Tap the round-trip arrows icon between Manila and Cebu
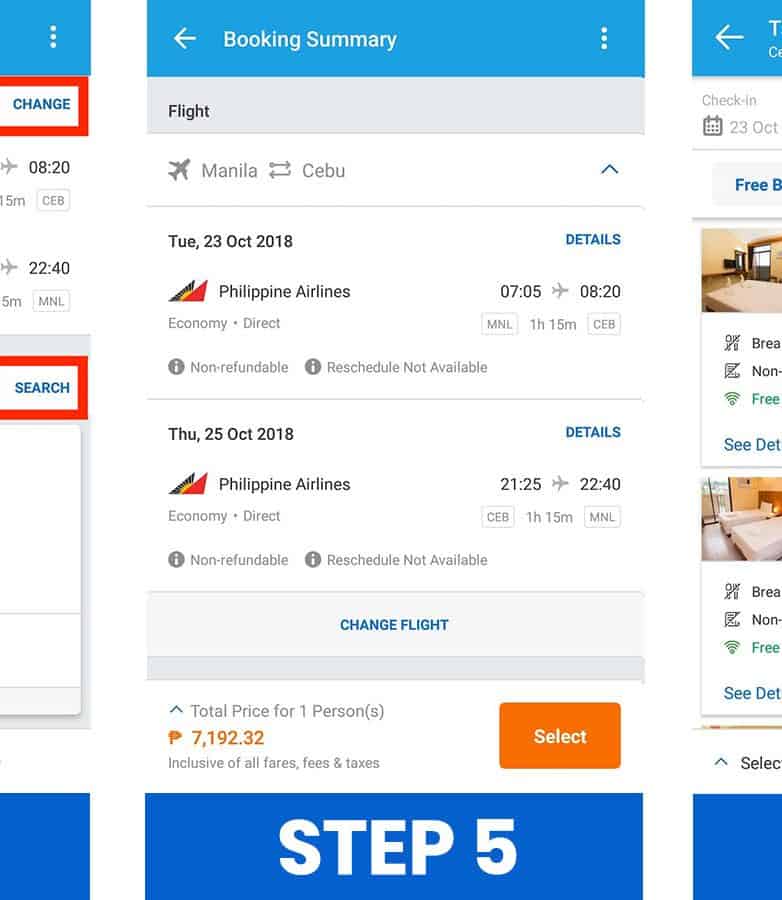The image size is (782, 900). click(x=280, y=170)
